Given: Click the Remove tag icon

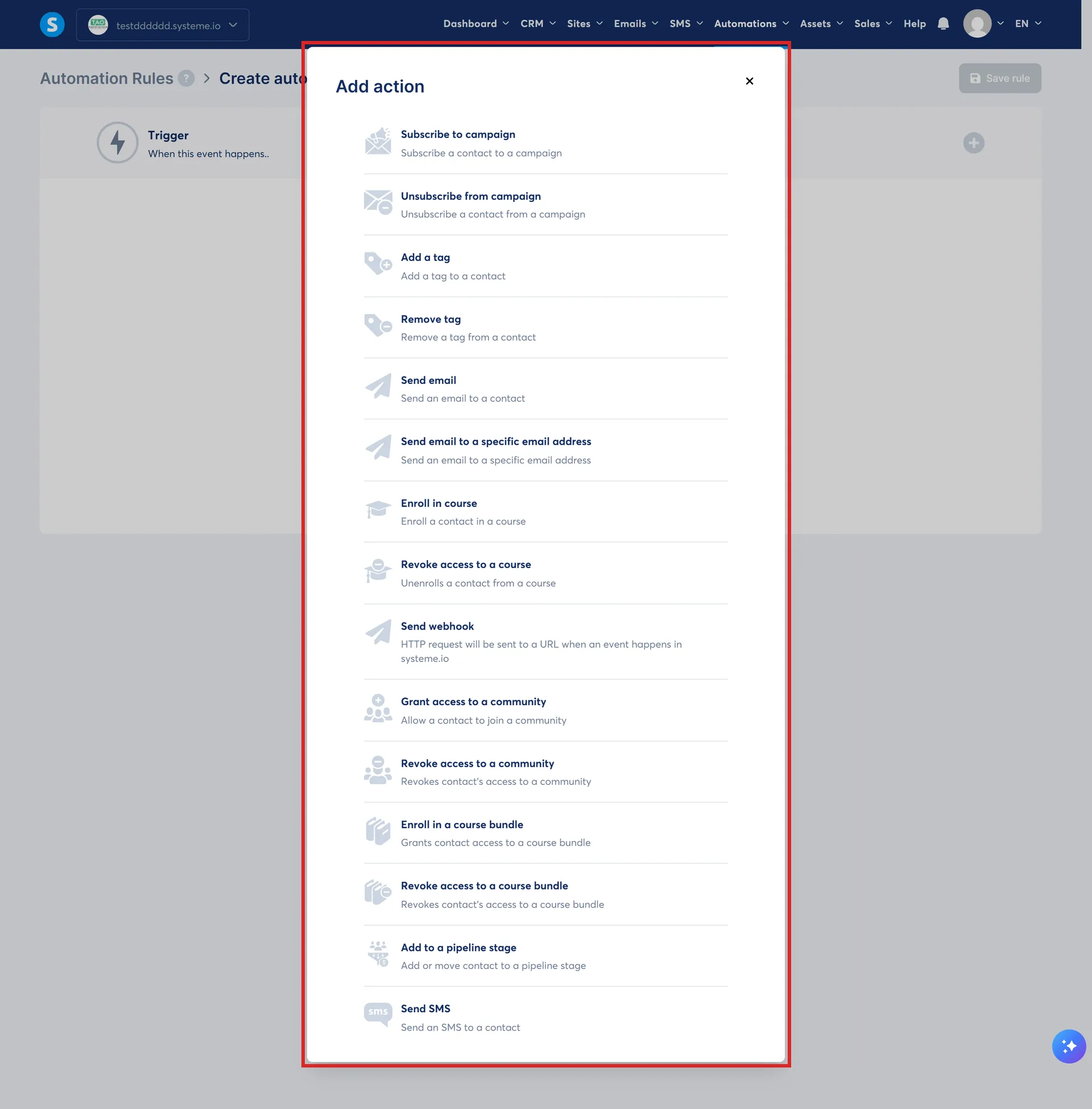Looking at the screenshot, I should (x=378, y=326).
